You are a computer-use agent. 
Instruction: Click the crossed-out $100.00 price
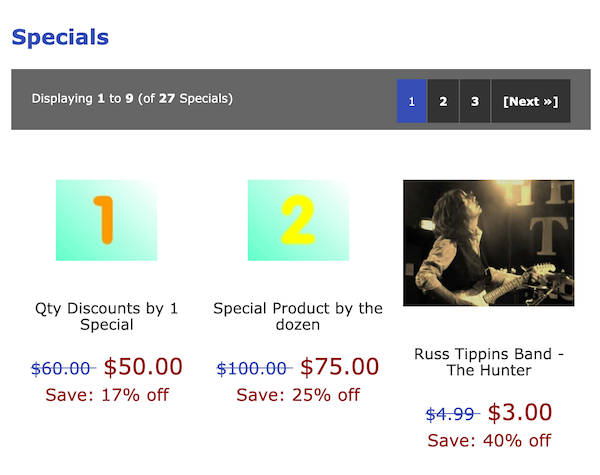pyautogui.click(x=252, y=369)
